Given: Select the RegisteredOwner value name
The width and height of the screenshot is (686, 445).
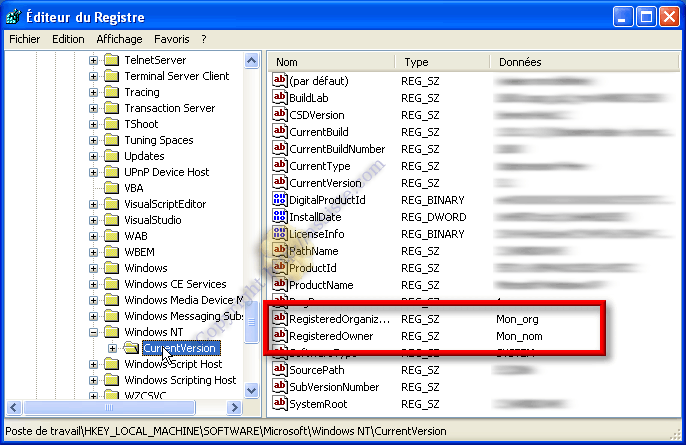Looking at the screenshot, I should pos(331,336).
